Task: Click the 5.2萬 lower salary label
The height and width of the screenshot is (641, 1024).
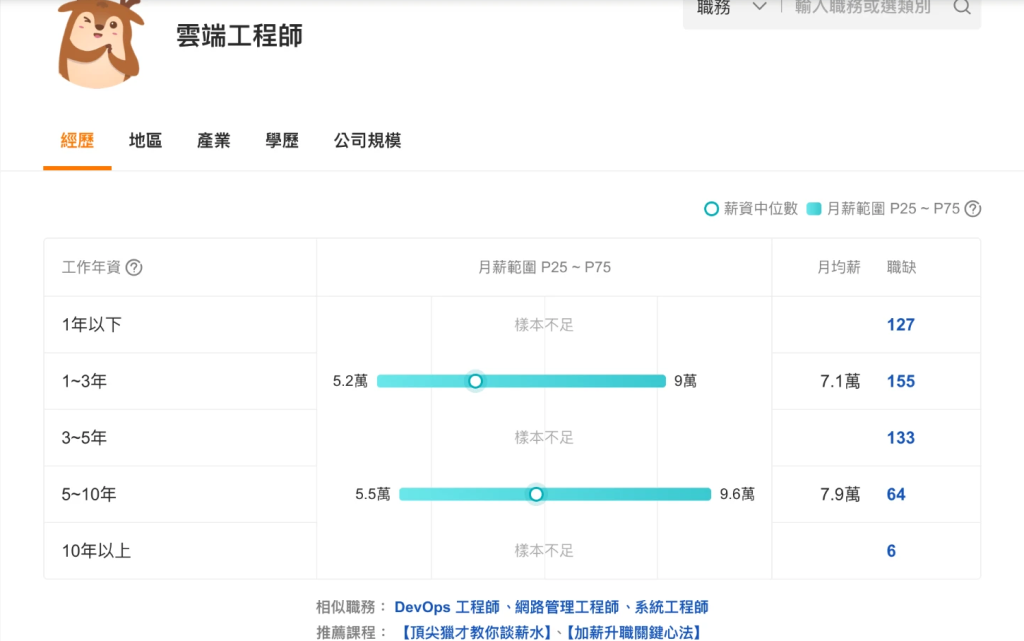Action: (350, 381)
